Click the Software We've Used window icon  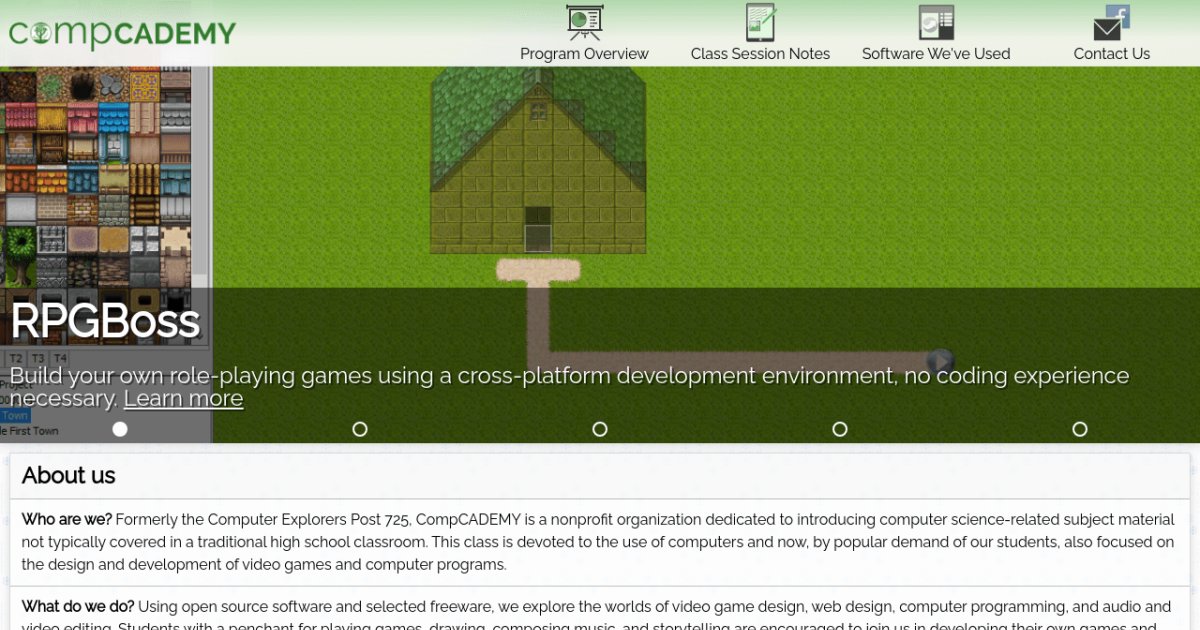coord(936,22)
